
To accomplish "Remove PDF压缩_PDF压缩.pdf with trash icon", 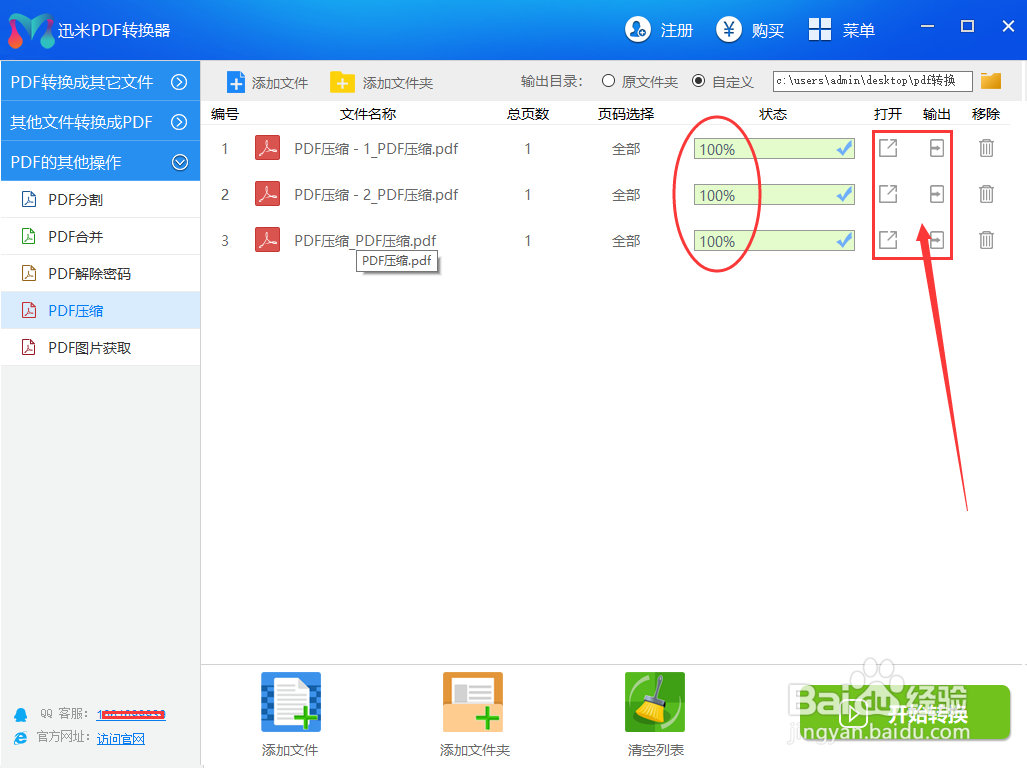I will coord(986,240).
